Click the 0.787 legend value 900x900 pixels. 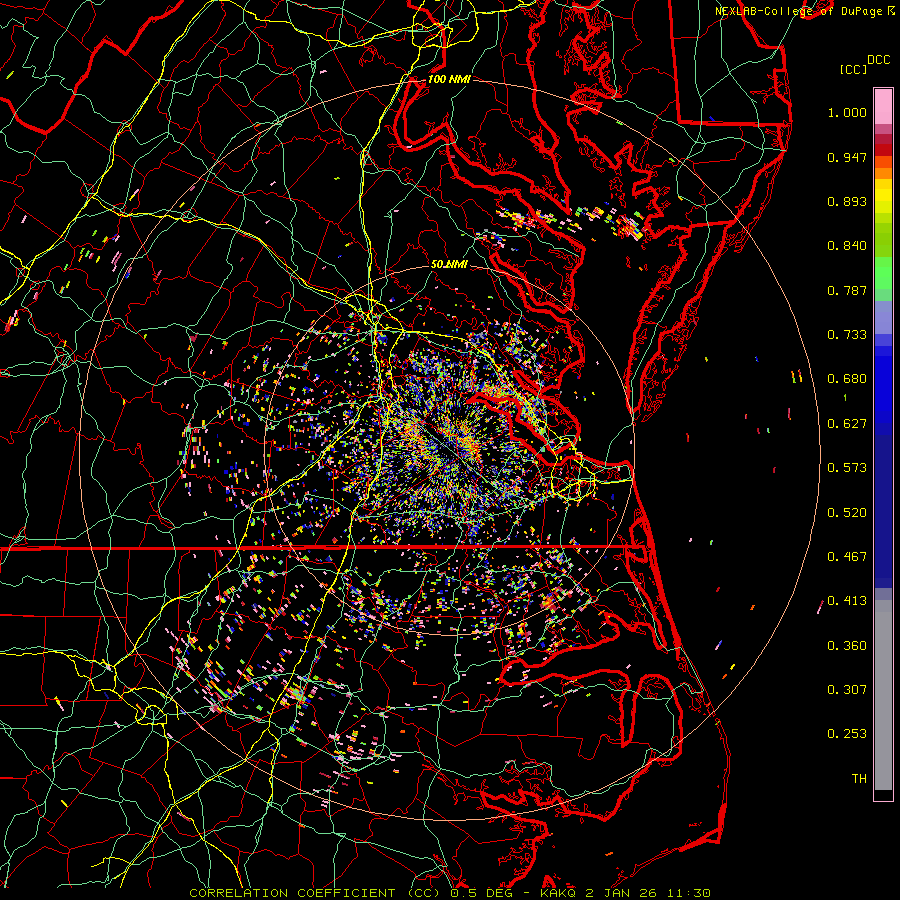coord(847,290)
